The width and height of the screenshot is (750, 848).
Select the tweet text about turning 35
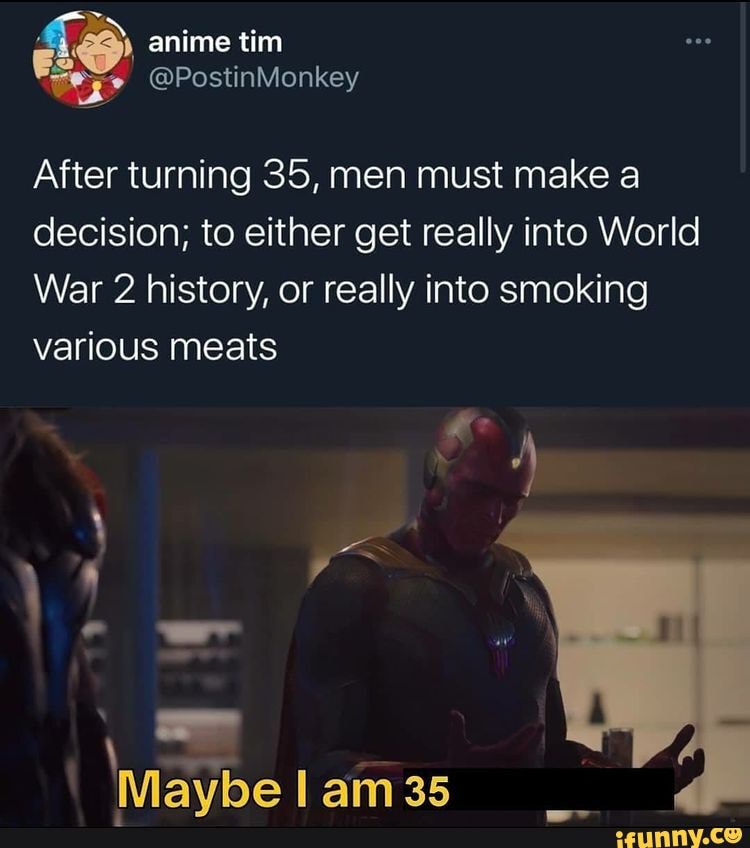[366, 261]
